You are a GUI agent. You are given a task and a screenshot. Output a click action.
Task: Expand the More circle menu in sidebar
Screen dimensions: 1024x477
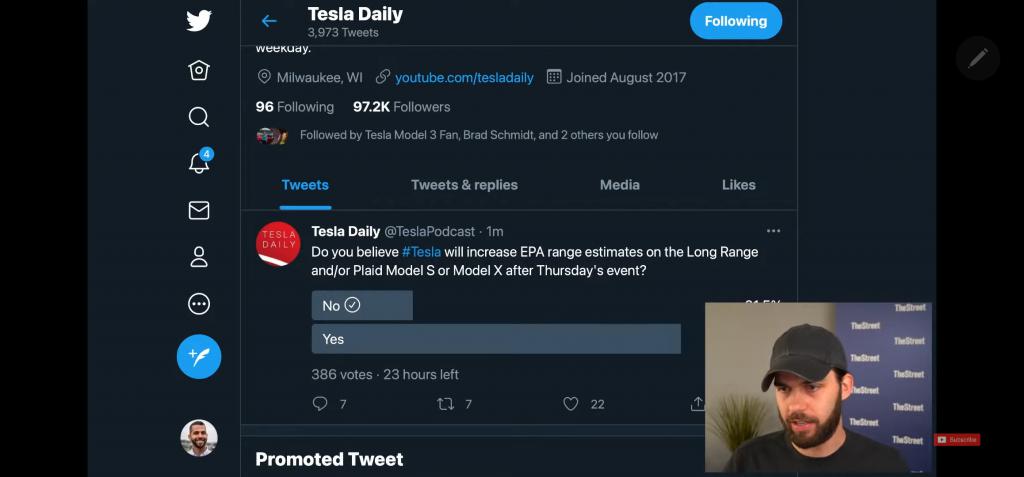pos(199,304)
